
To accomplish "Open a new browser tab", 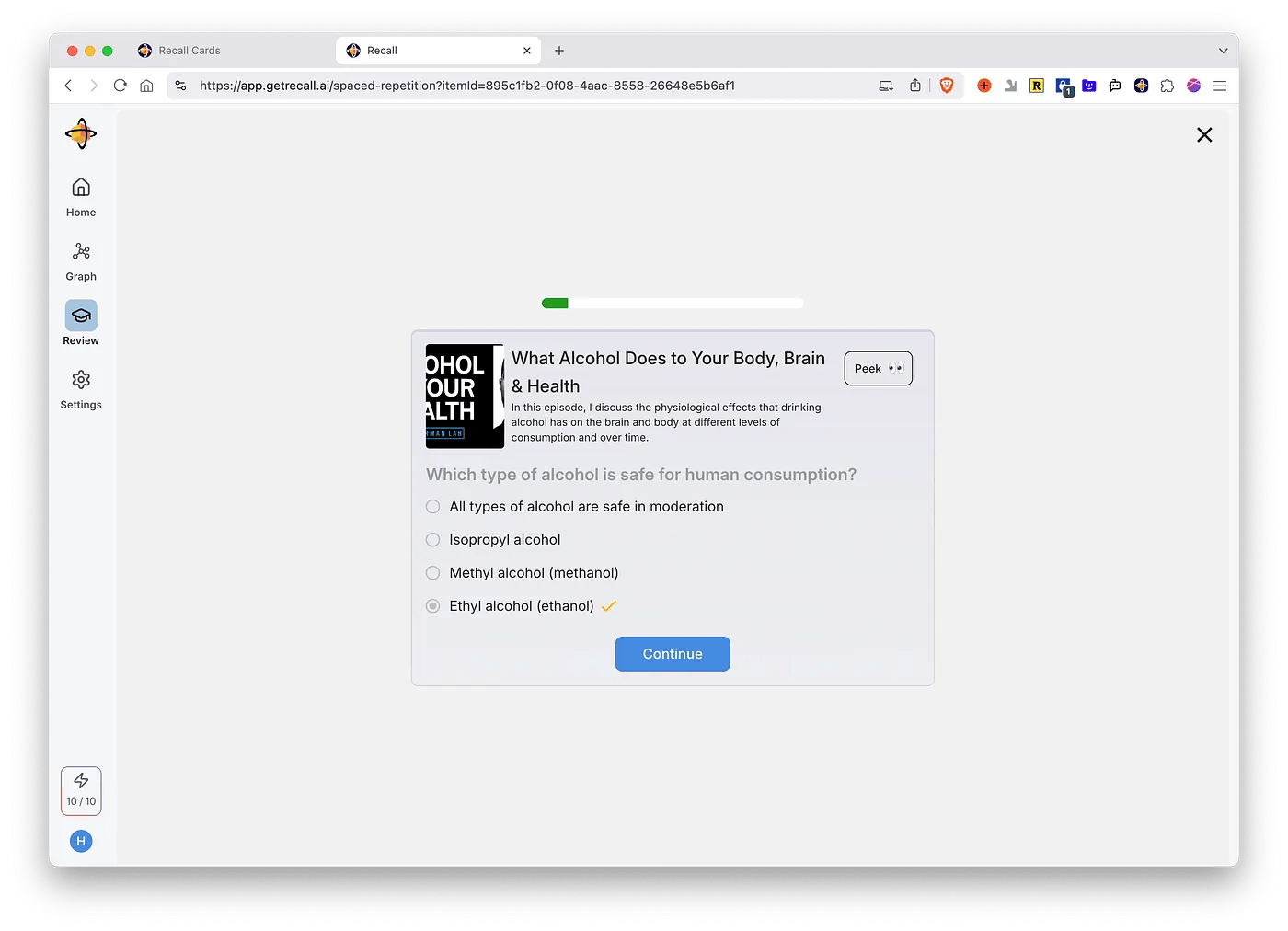I will pos(559,51).
